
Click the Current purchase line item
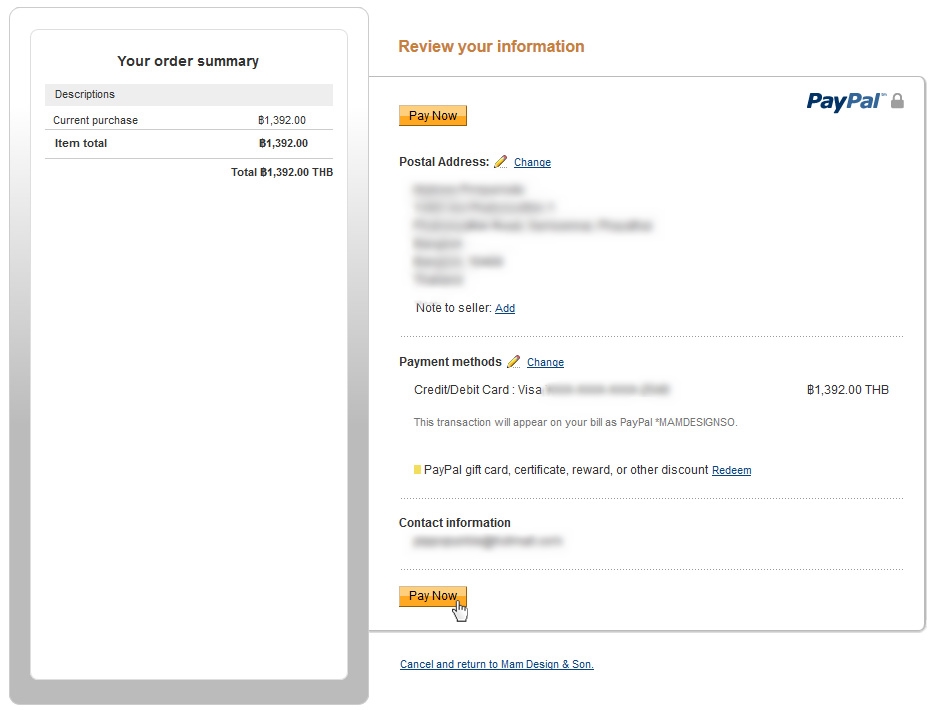coord(96,120)
